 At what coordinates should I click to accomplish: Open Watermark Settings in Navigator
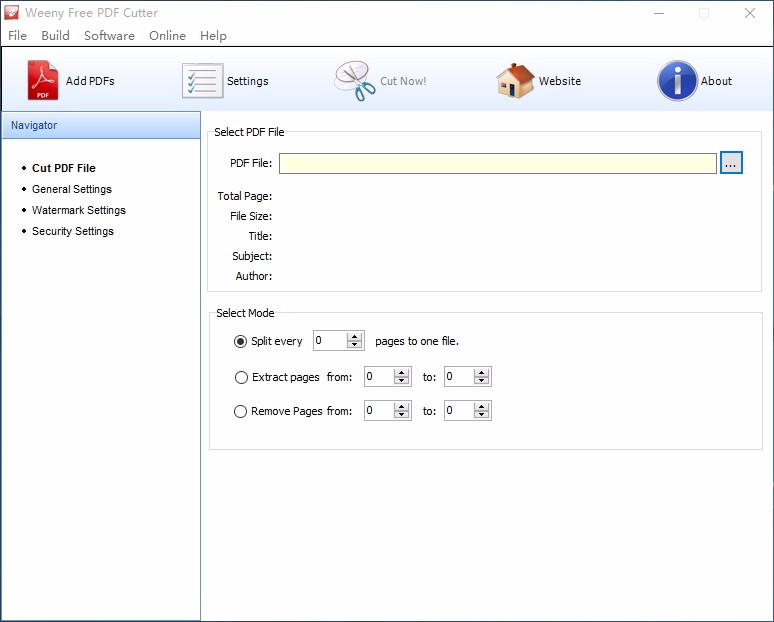coord(78,210)
